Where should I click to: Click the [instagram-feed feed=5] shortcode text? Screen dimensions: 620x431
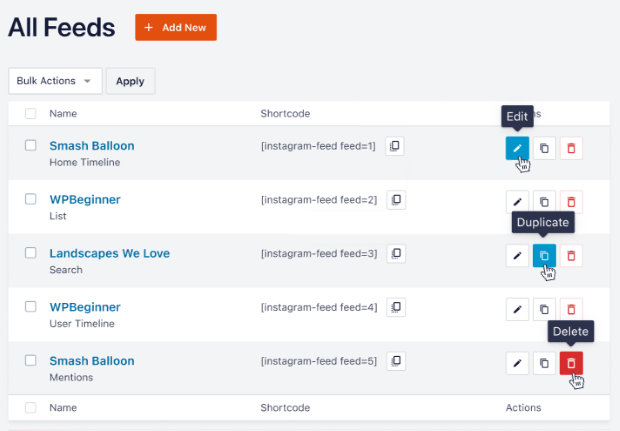pyautogui.click(x=319, y=361)
